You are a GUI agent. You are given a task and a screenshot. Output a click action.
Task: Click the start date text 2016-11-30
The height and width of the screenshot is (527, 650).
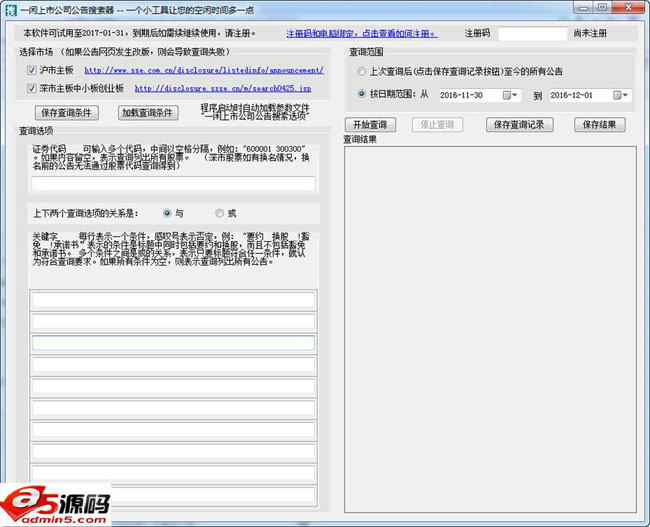461,95
